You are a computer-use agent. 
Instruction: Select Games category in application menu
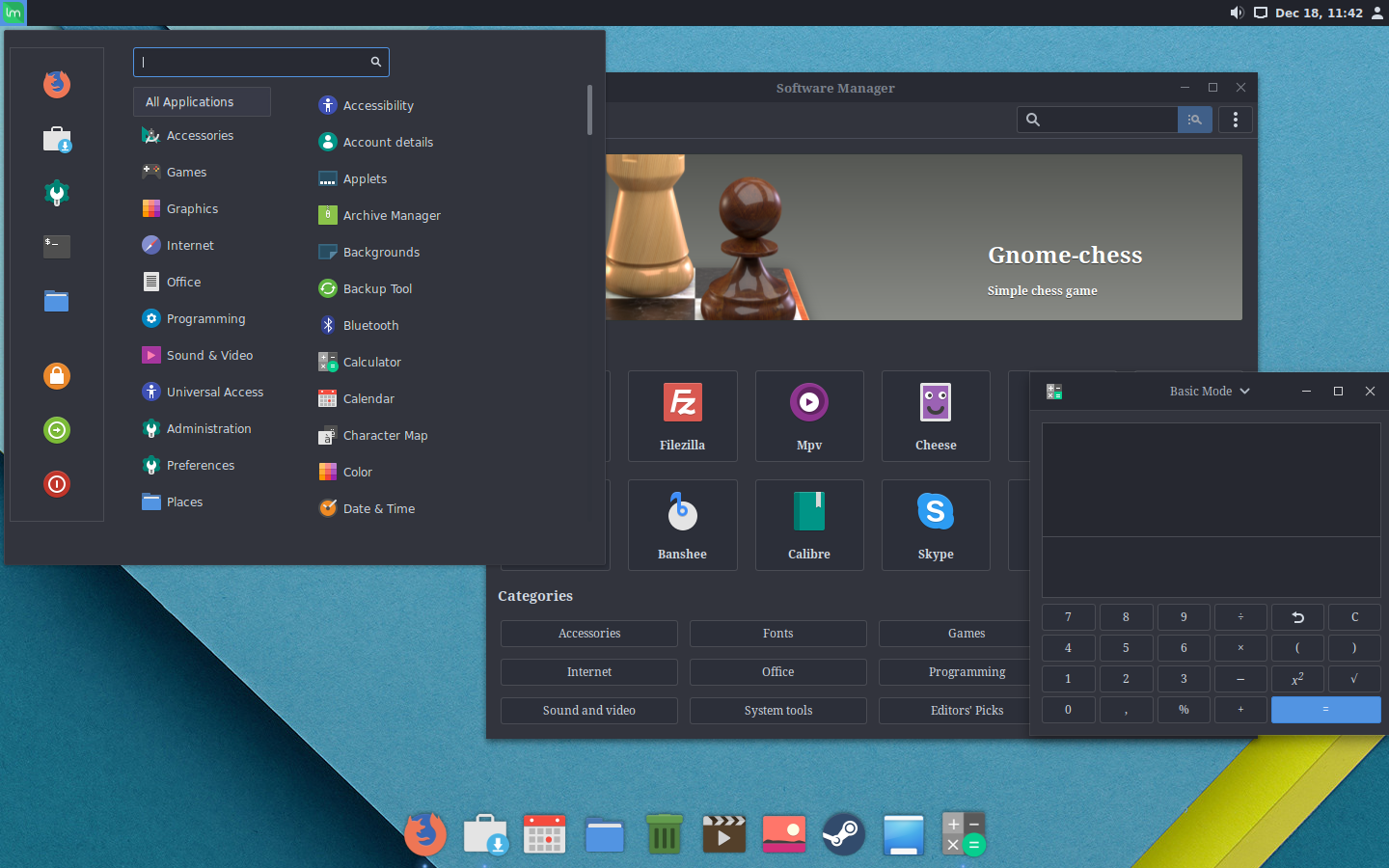(x=202, y=173)
